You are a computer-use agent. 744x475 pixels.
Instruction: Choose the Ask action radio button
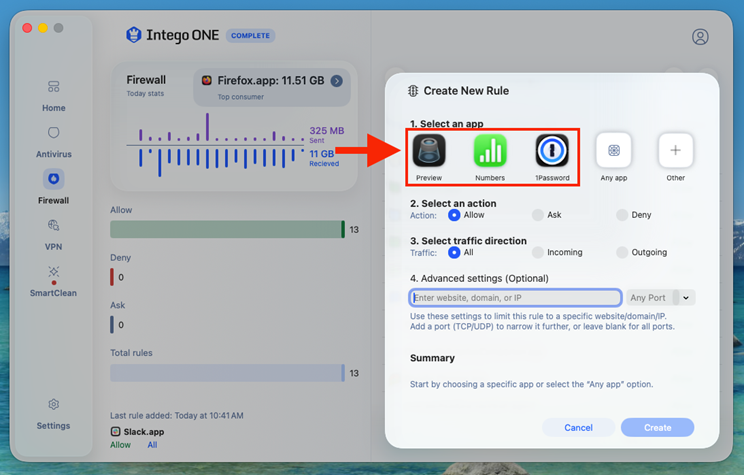pos(538,215)
